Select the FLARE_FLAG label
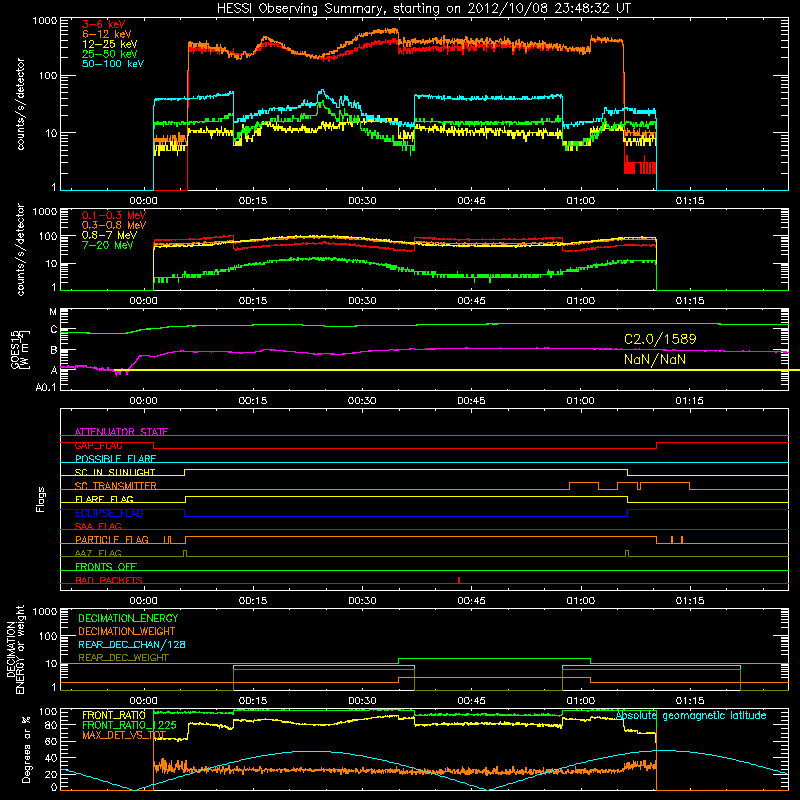The height and width of the screenshot is (800, 800). (x=104, y=499)
